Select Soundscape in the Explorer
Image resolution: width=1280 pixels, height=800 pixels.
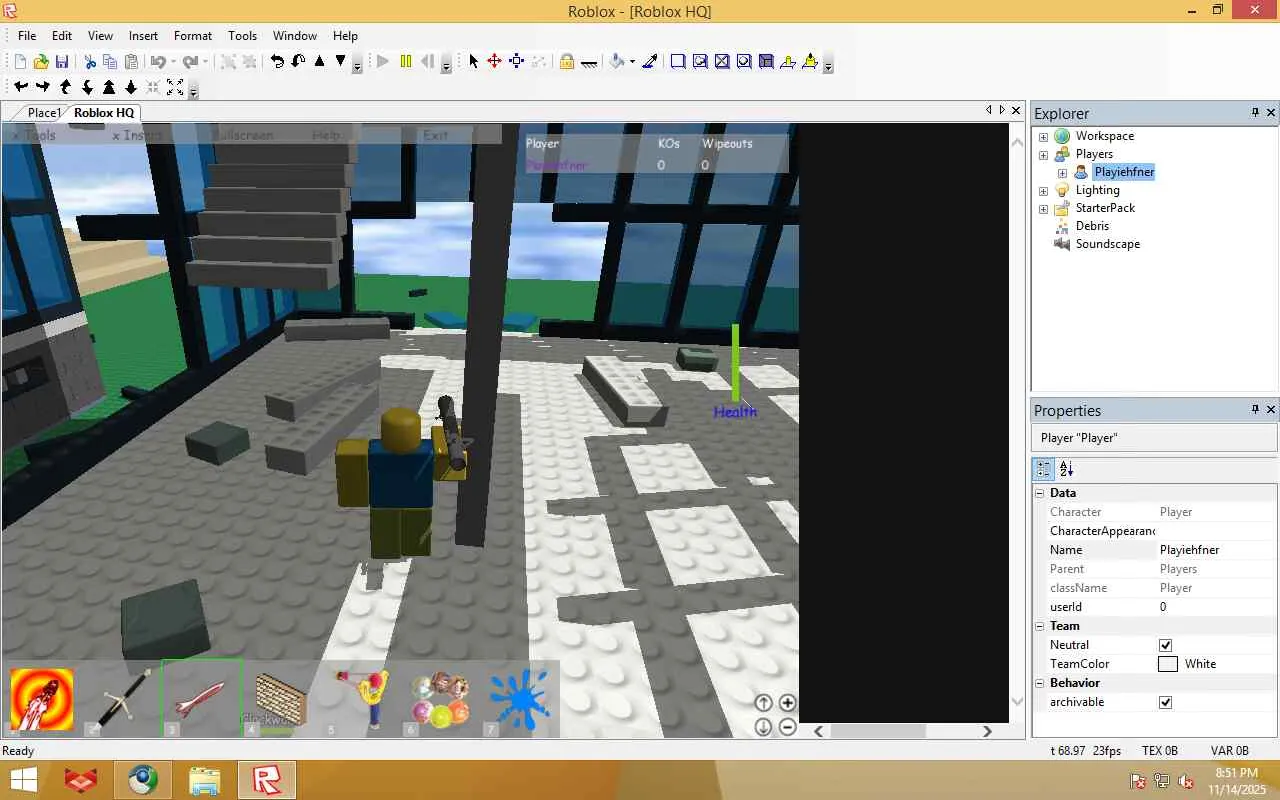pyautogui.click(x=1107, y=244)
